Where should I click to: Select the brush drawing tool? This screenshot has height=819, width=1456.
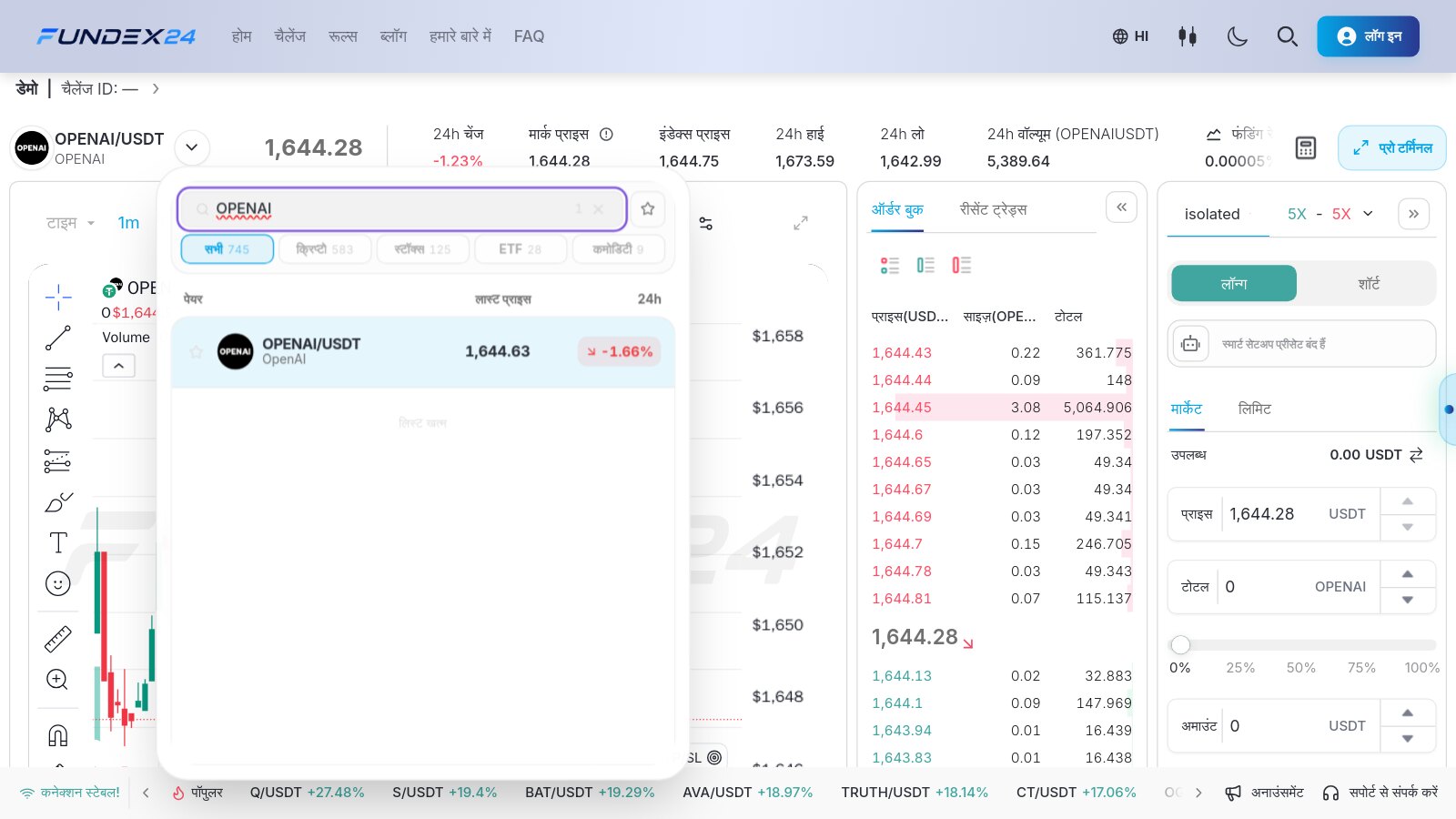58,502
